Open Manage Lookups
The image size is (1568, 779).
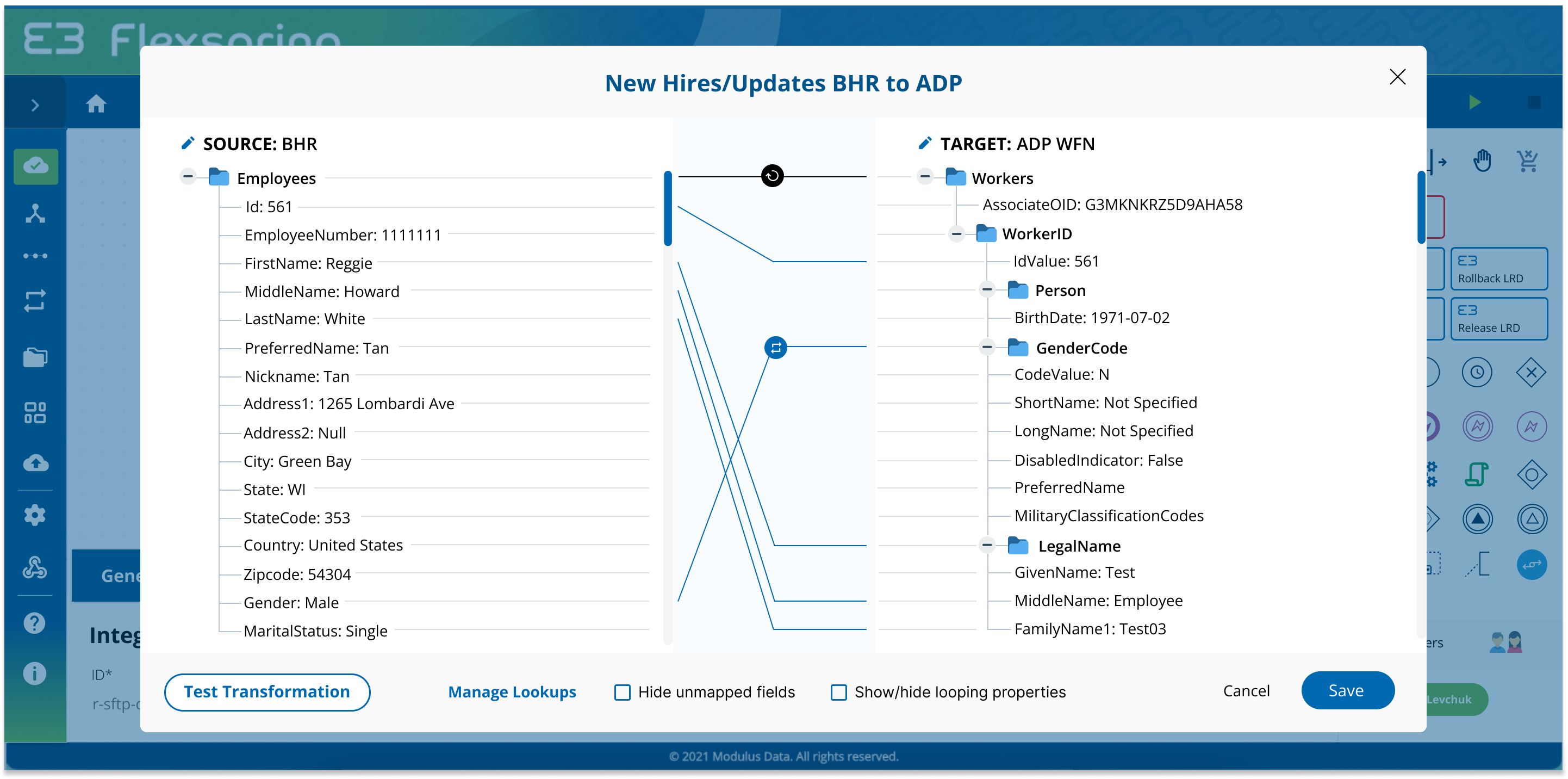pos(512,692)
